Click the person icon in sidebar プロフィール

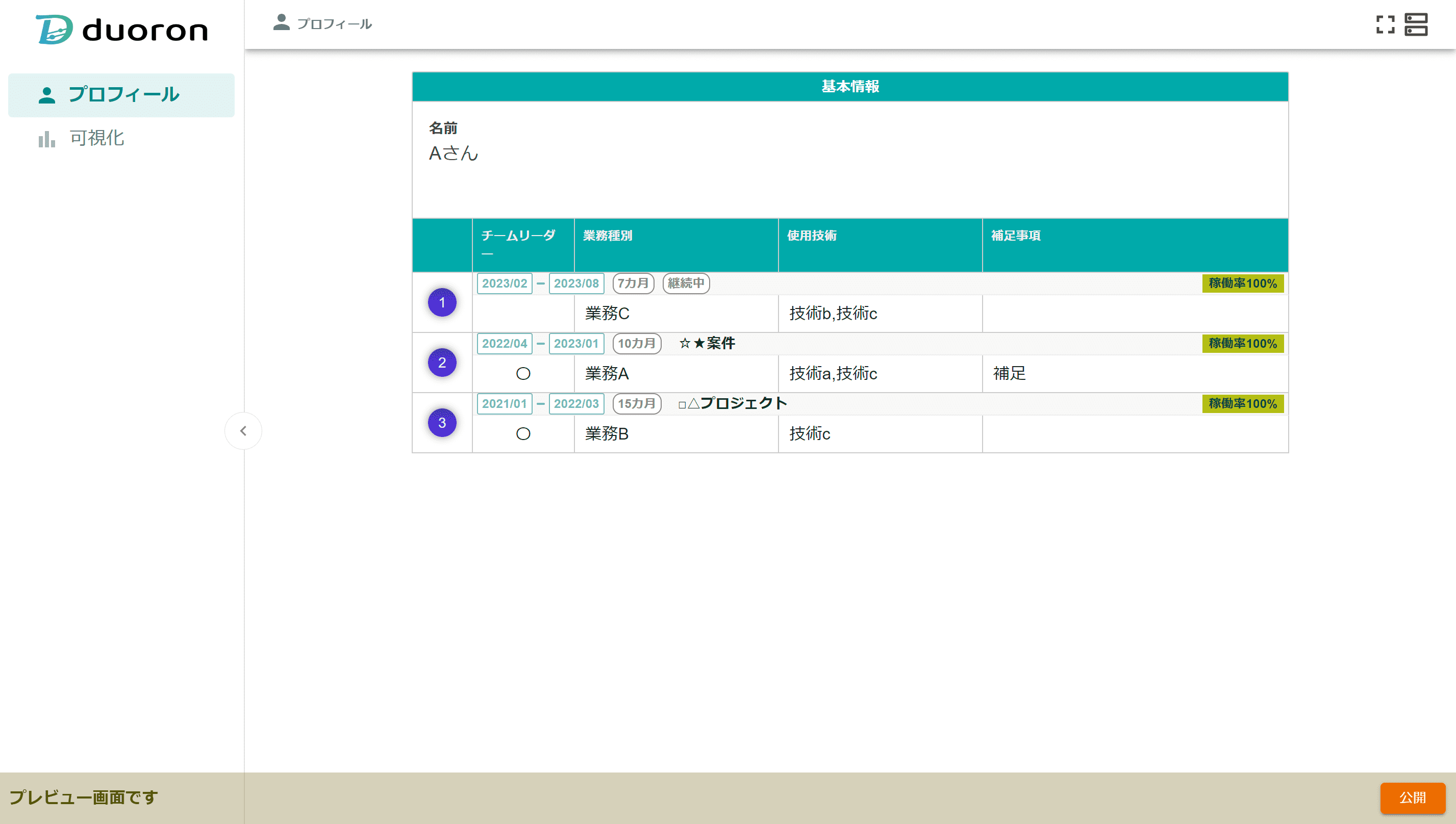pyautogui.click(x=47, y=95)
